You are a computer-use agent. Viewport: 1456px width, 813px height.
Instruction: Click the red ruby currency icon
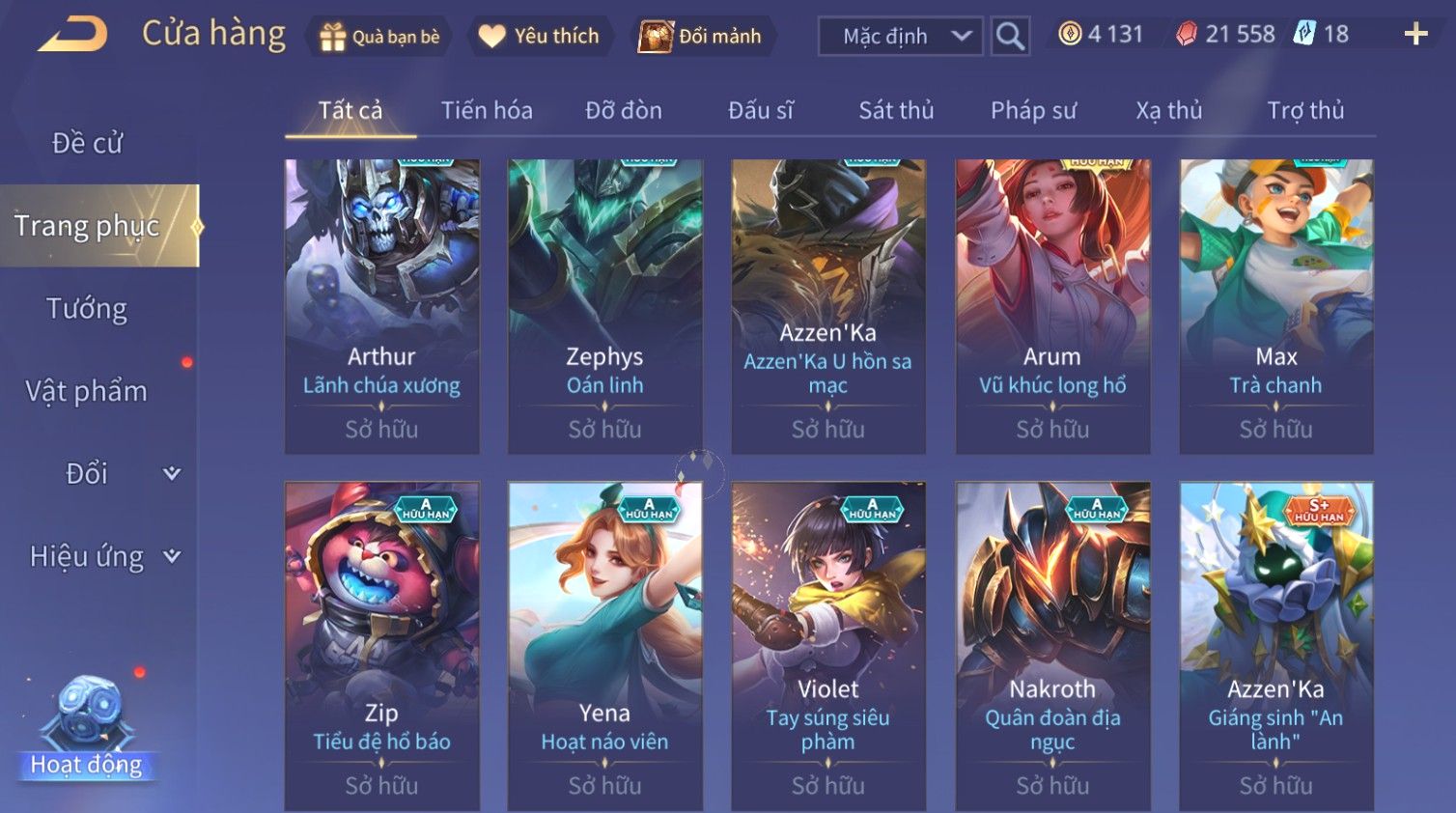pyautogui.click(x=1187, y=34)
